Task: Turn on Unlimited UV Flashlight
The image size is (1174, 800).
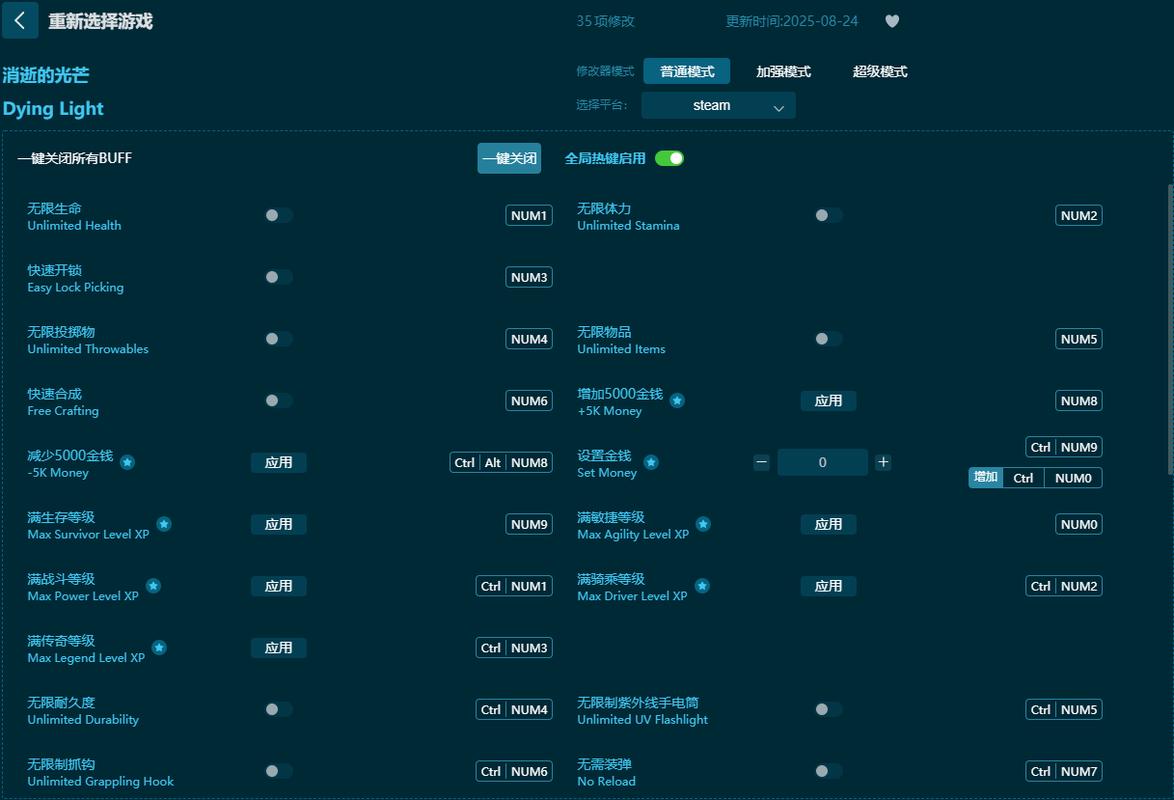Action: [828, 709]
